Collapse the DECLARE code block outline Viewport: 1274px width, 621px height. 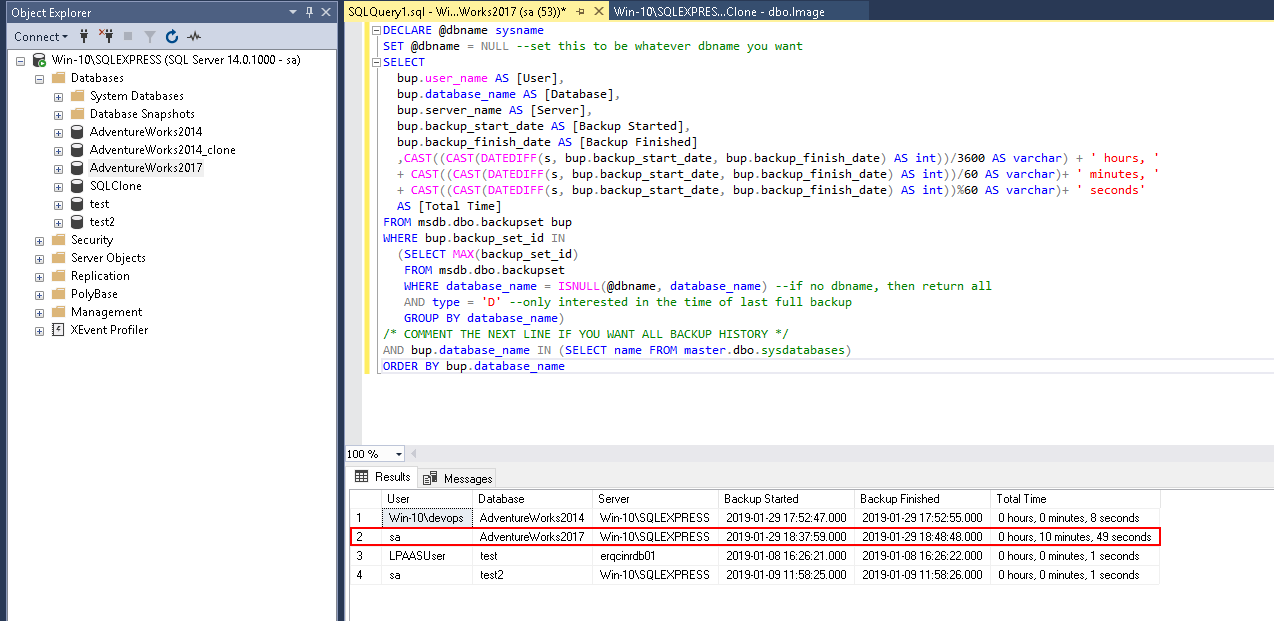click(x=374, y=30)
